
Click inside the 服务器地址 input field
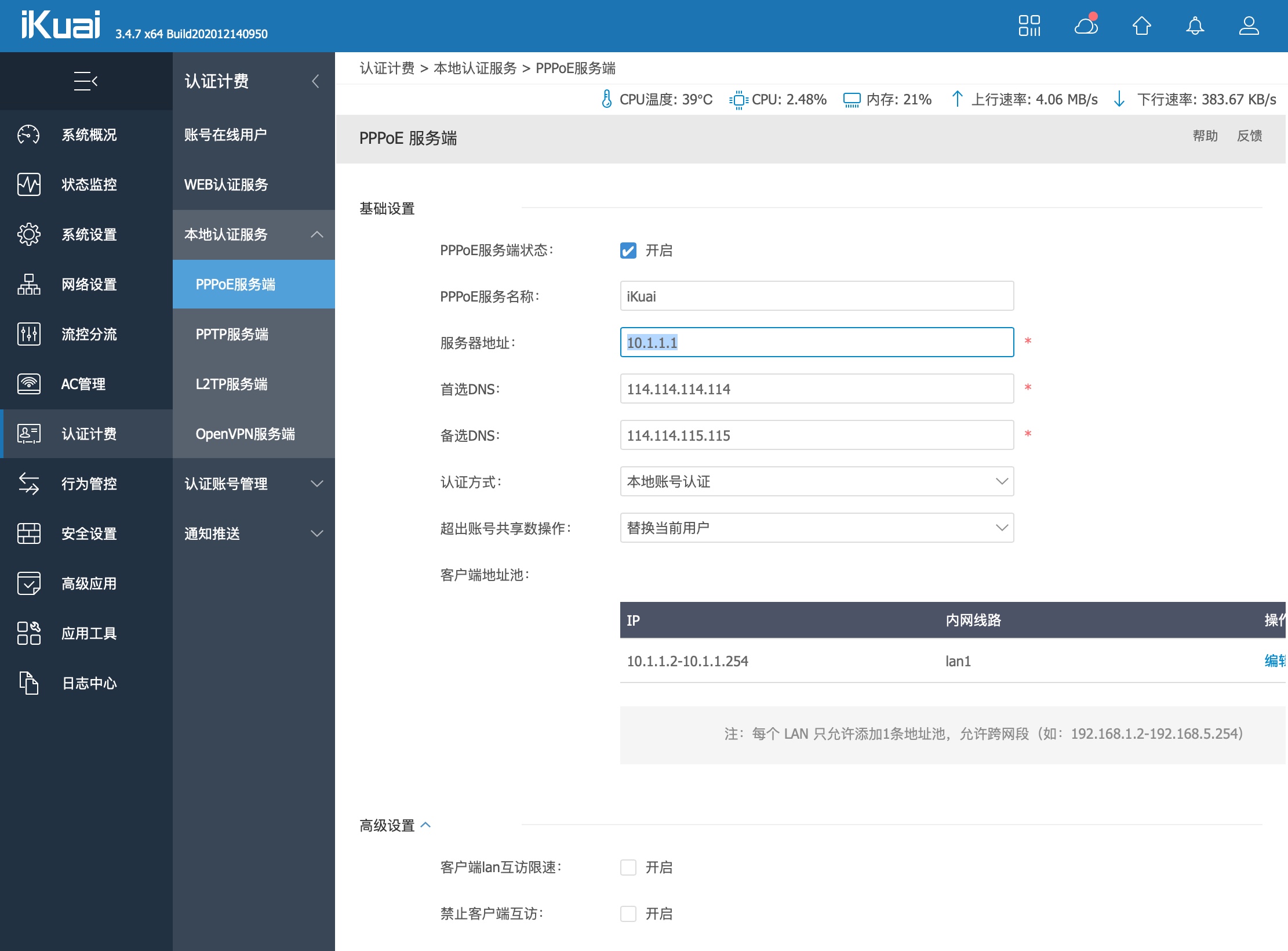[816, 342]
